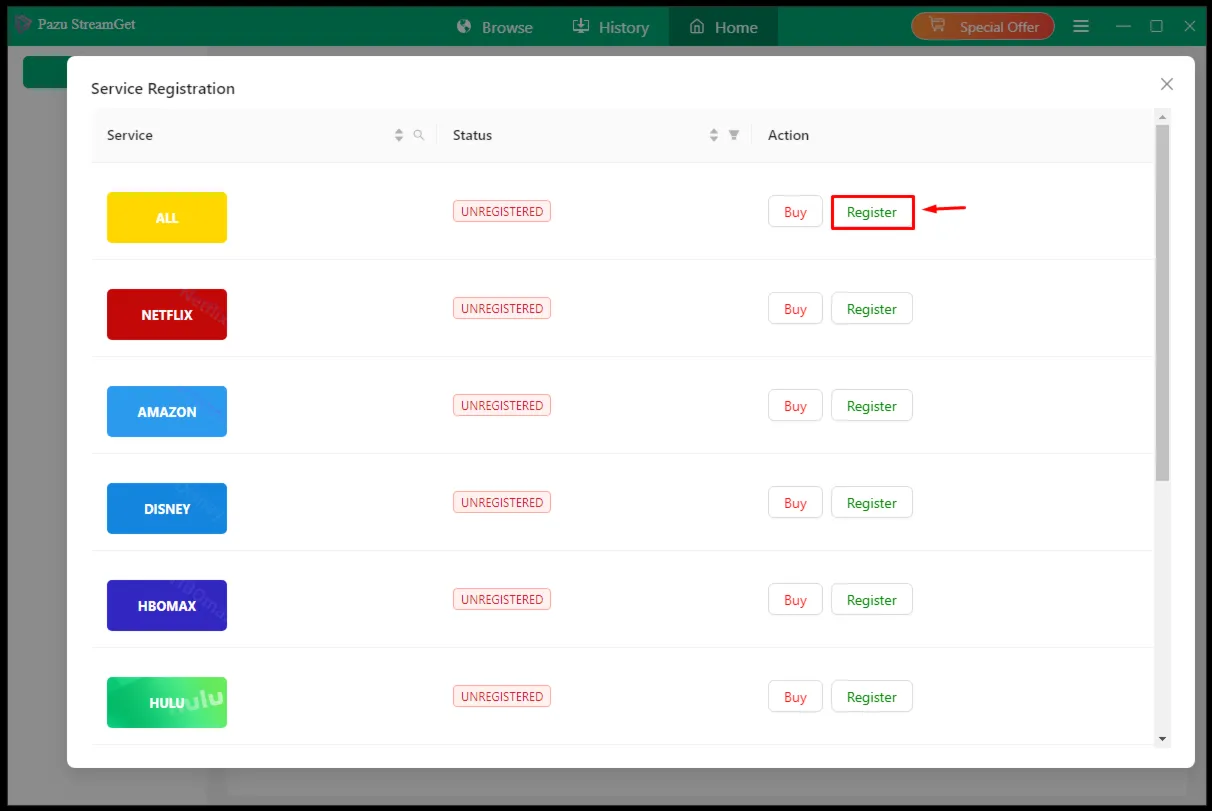The width and height of the screenshot is (1212, 811).
Task: Click UNREGISTERED status in ALL row
Action: [502, 211]
